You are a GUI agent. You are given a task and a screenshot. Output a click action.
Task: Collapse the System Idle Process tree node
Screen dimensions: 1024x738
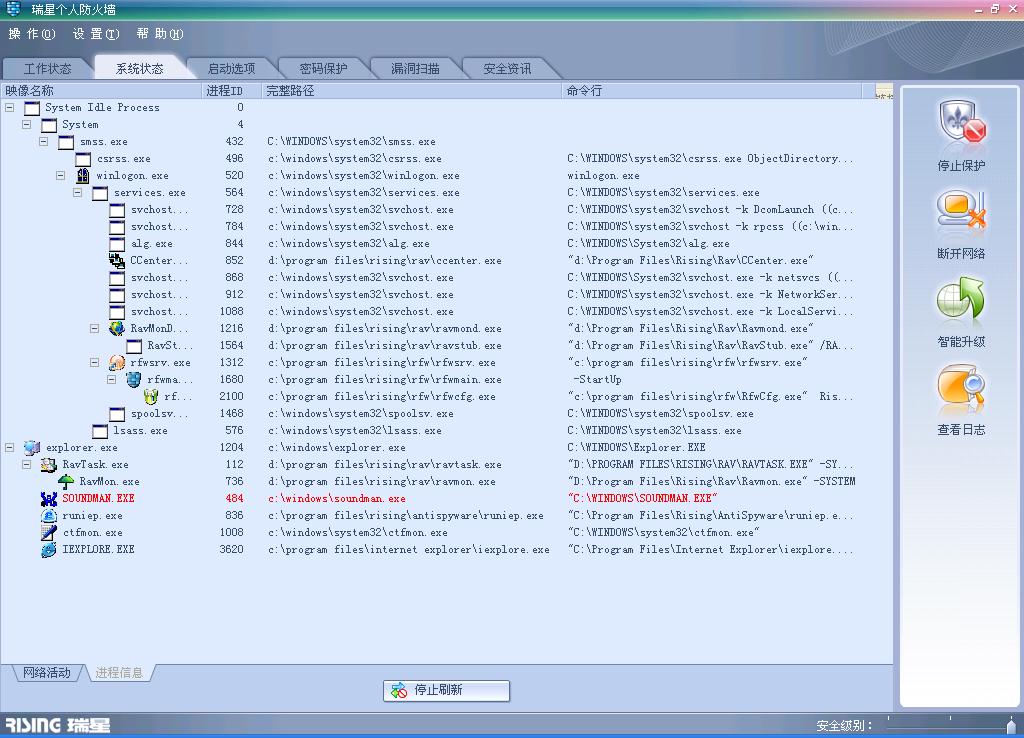tap(10, 107)
